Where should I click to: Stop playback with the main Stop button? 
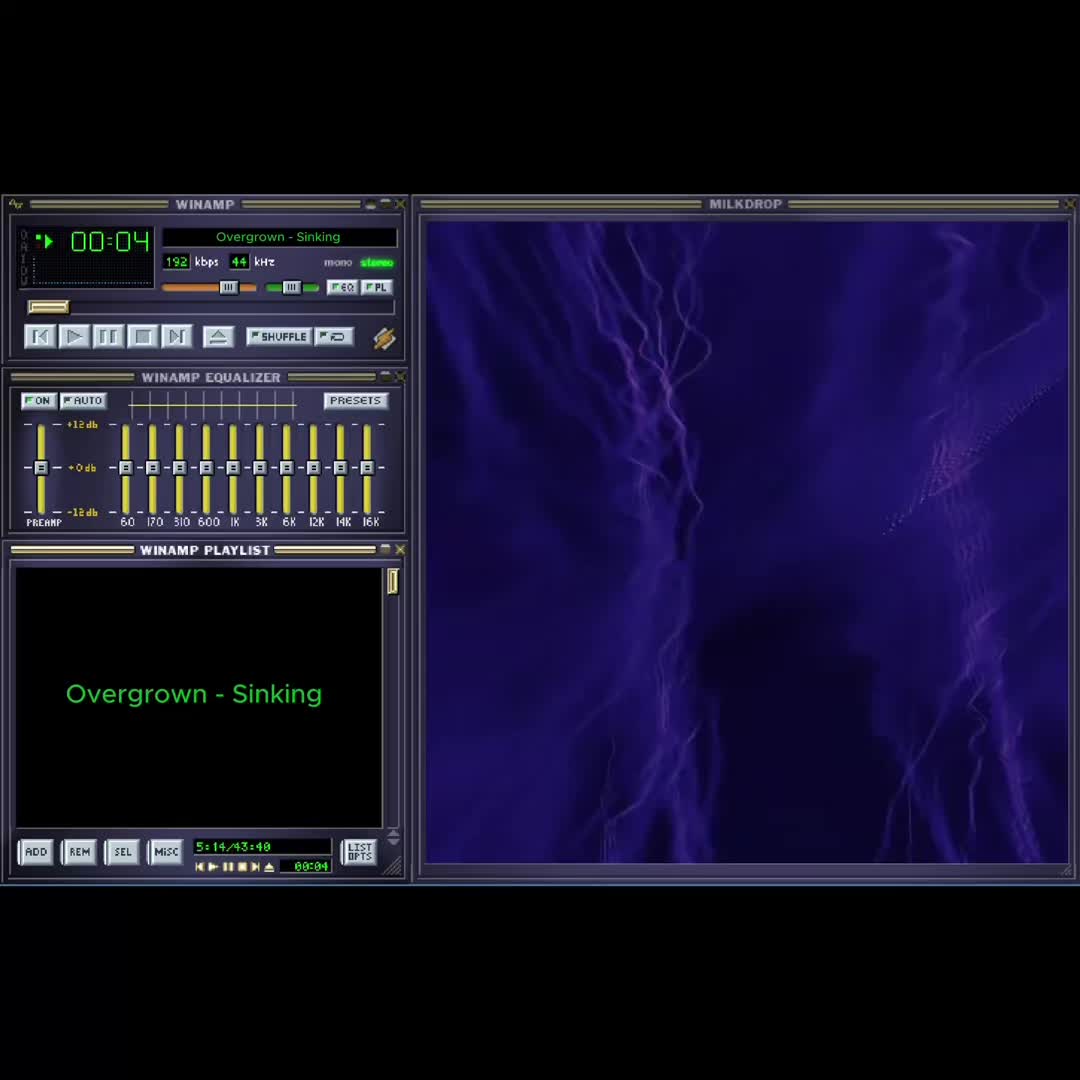[x=143, y=337]
